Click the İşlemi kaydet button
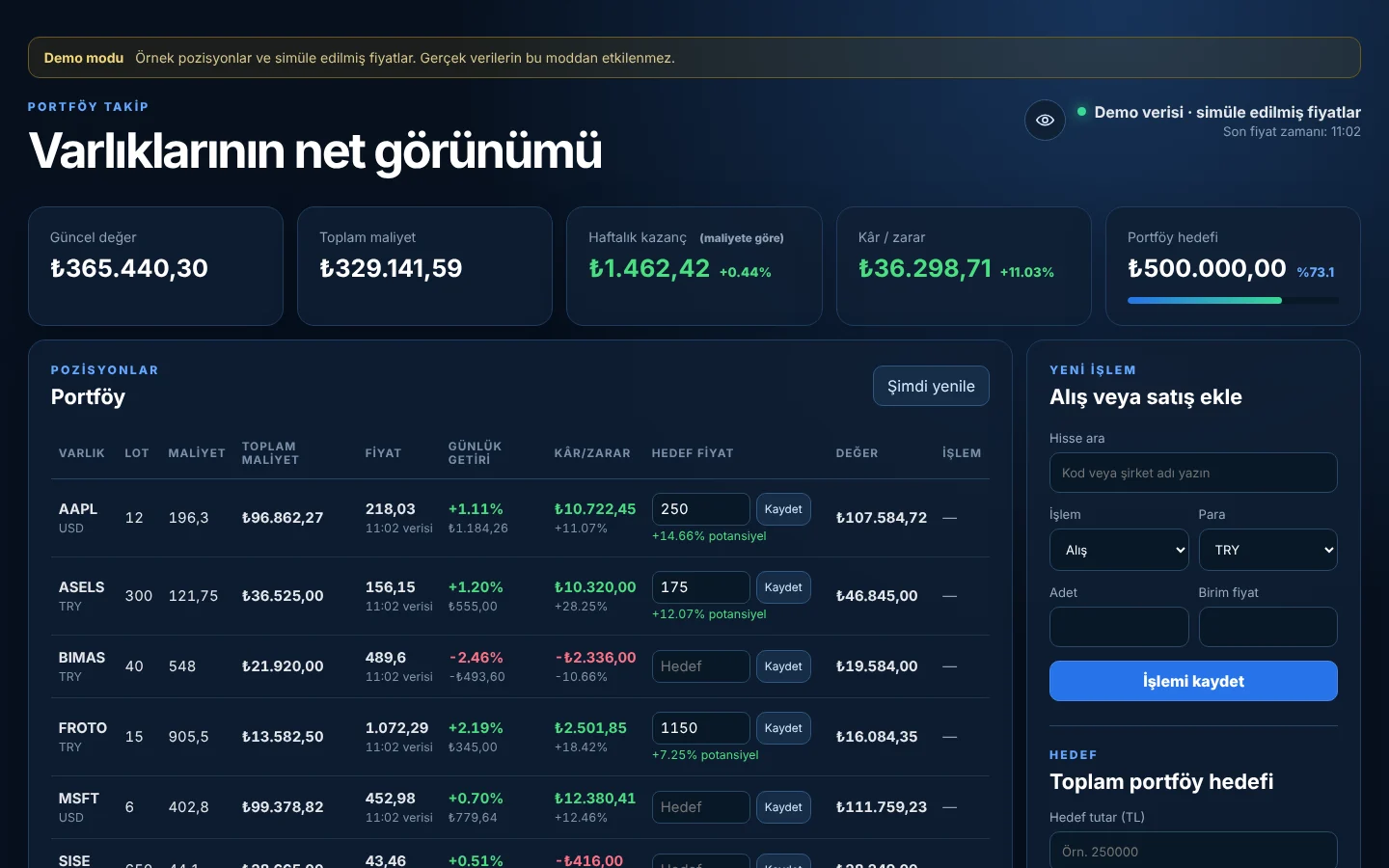This screenshot has height=868, width=1389. [1193, 681]
